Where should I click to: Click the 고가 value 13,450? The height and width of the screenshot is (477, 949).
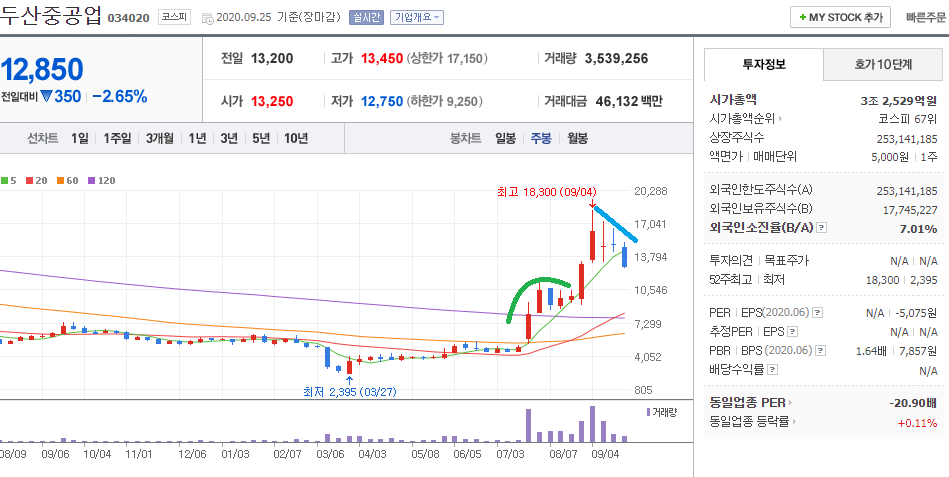click(382, 59)
